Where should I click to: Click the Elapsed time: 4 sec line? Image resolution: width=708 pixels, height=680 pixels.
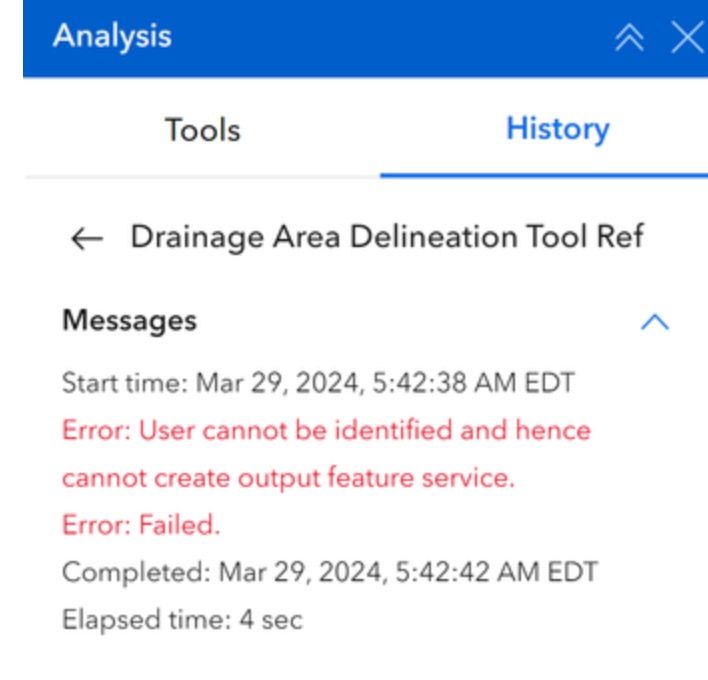pyautogui.click(x=182, y=620)
